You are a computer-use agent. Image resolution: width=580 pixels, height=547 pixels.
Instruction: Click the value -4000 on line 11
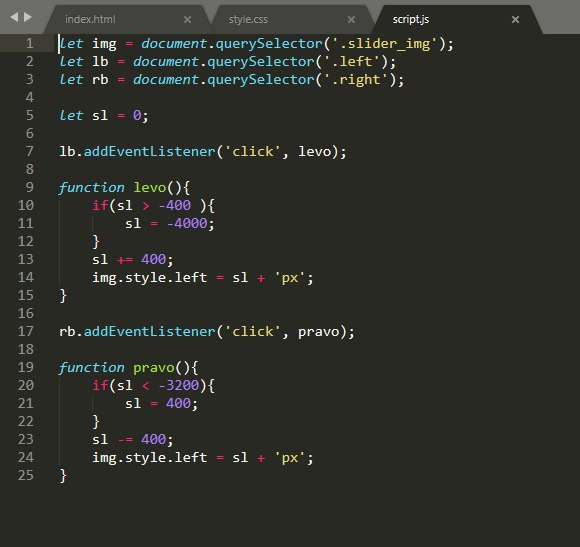point(187,223)
